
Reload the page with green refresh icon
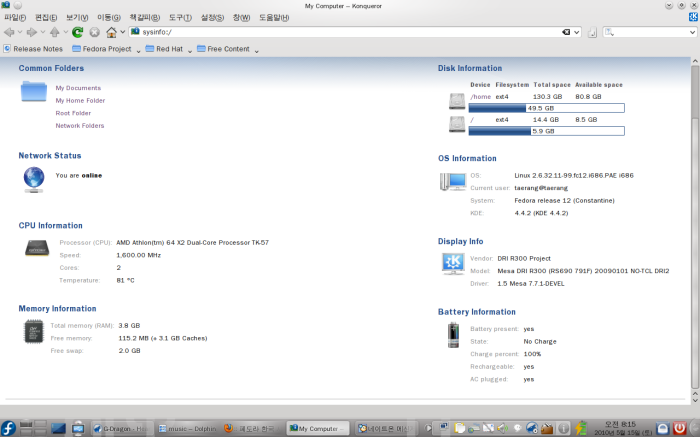78,32
